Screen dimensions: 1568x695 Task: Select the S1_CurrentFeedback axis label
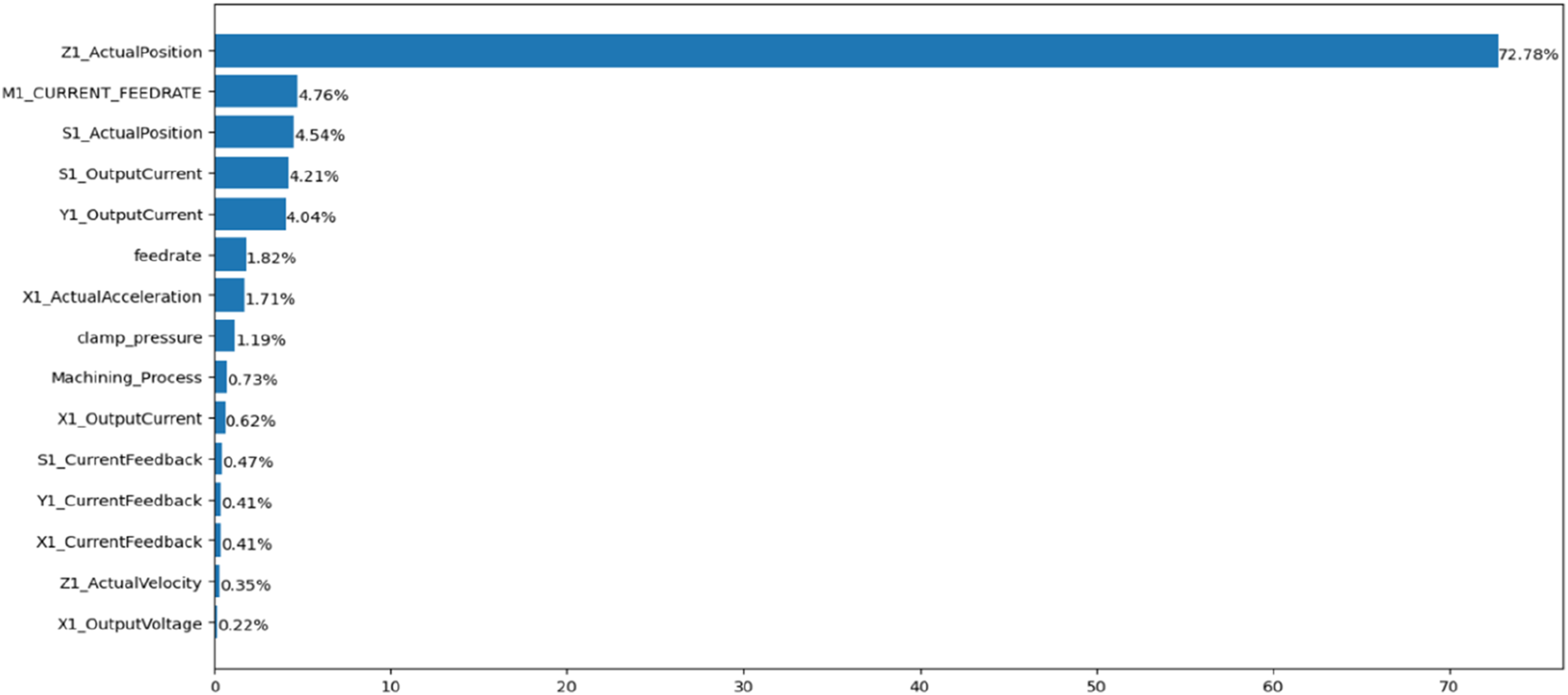pyautogui.click(x=119, y=460)
